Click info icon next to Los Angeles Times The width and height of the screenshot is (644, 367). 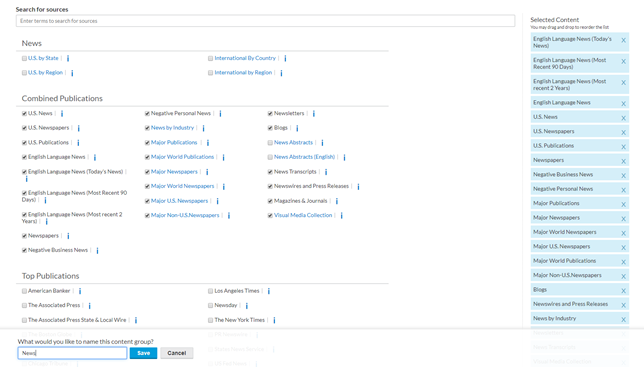[269, 291]
